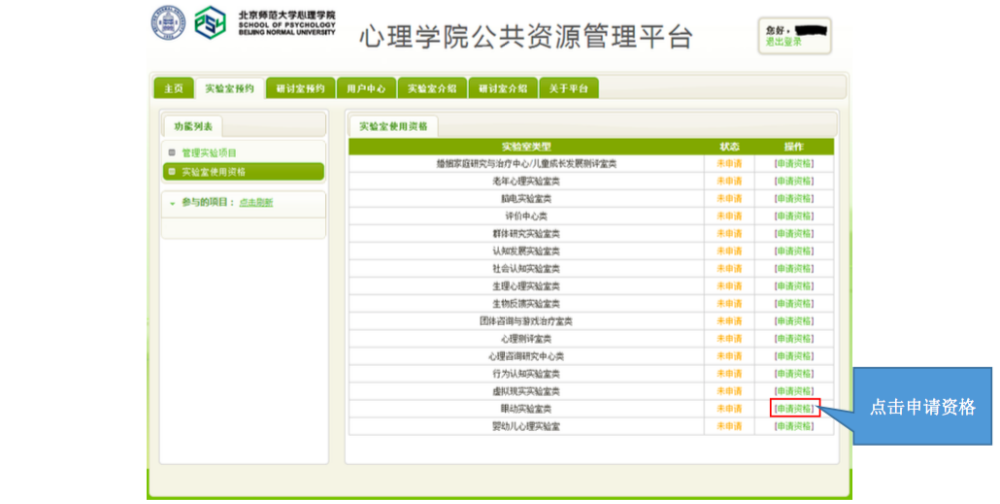Select the 关于平台 tab
Image resolution: width=1000 pixels, height=504 pixels.
(569, 88)
